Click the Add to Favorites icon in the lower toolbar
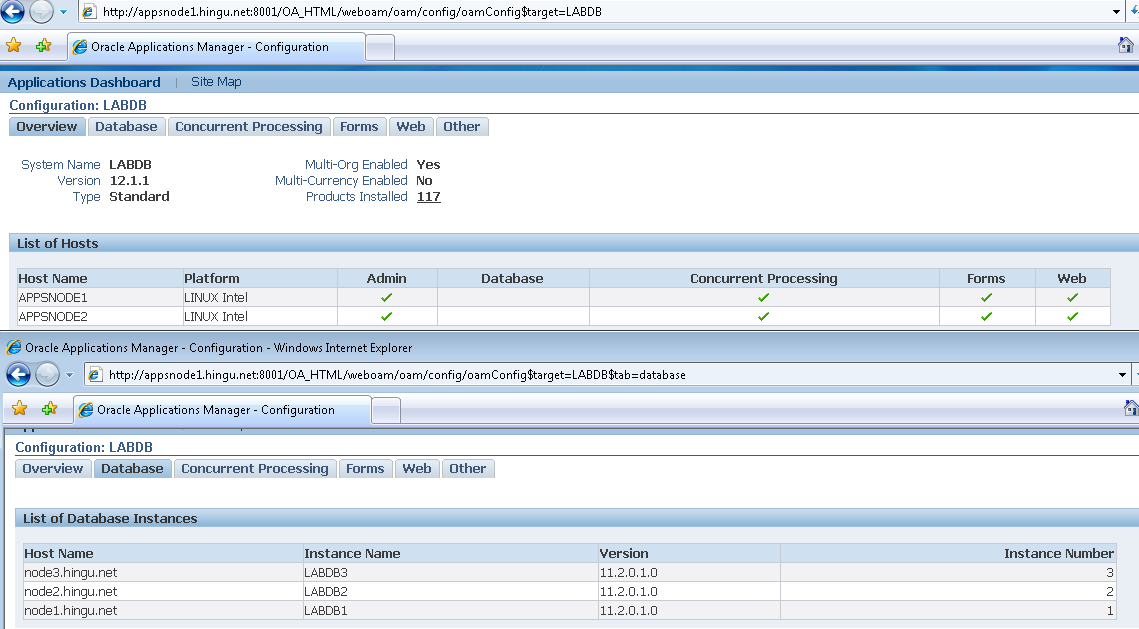The height and width of the screenshot is (629, 1139). coord(49,408)
